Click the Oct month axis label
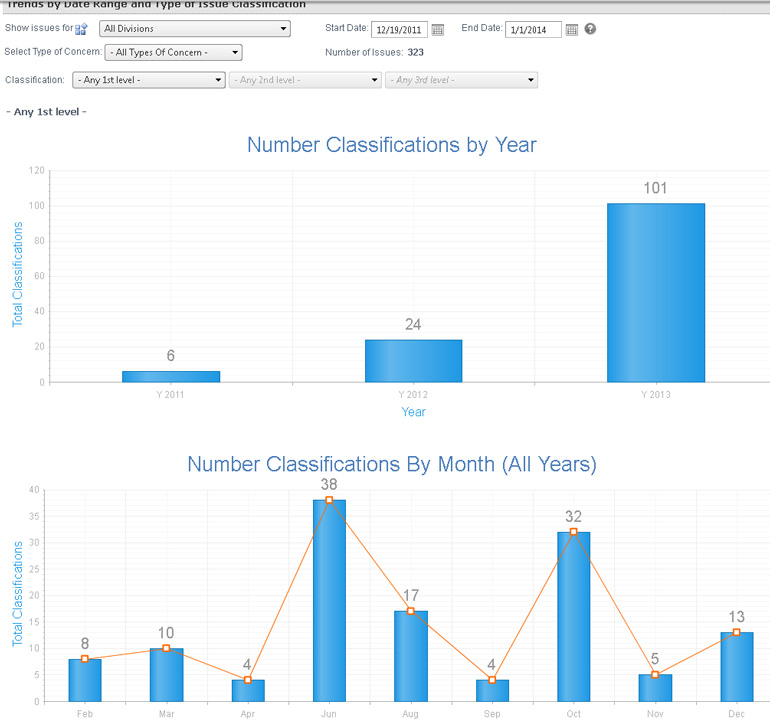This screenshot has height=726, width=770. click(574, 714)
